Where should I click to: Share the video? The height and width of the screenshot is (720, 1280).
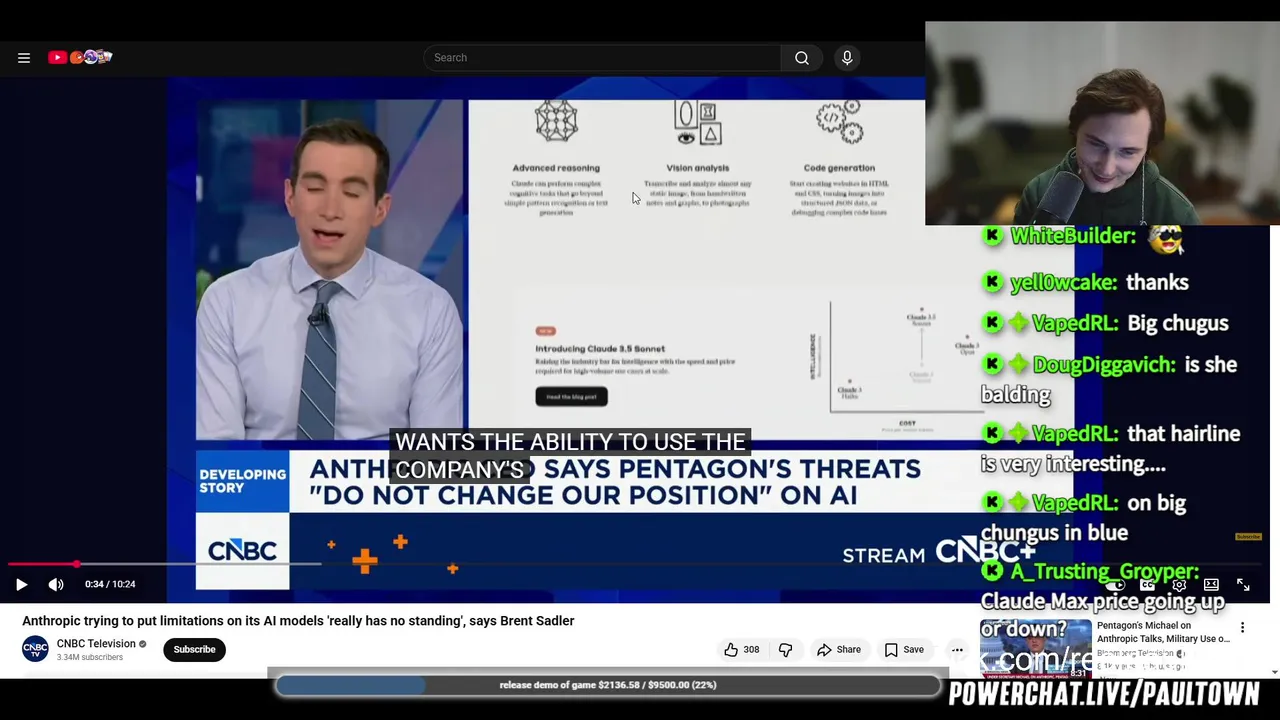click(838, 650)
